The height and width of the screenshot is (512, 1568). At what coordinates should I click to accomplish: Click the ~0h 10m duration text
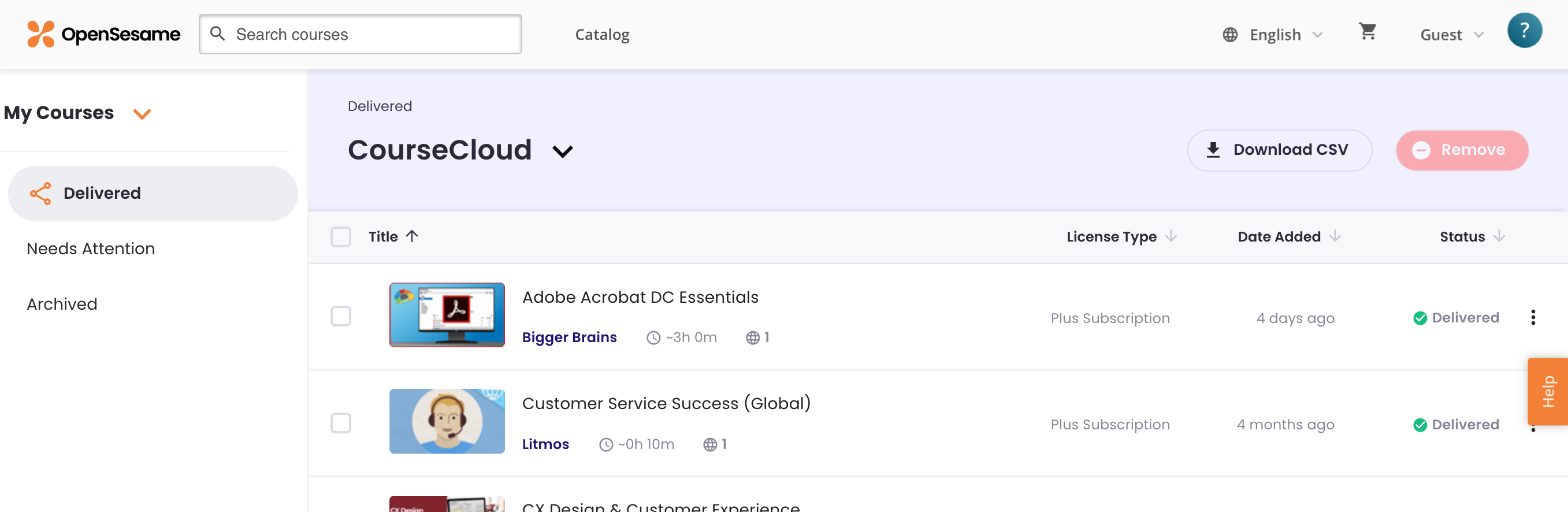pyautogui.click(x=646, y=444)
